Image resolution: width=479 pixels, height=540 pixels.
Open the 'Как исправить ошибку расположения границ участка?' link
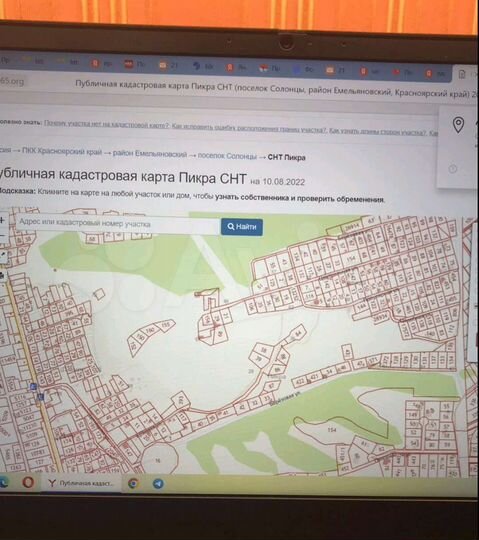click(x=249, y=128)
